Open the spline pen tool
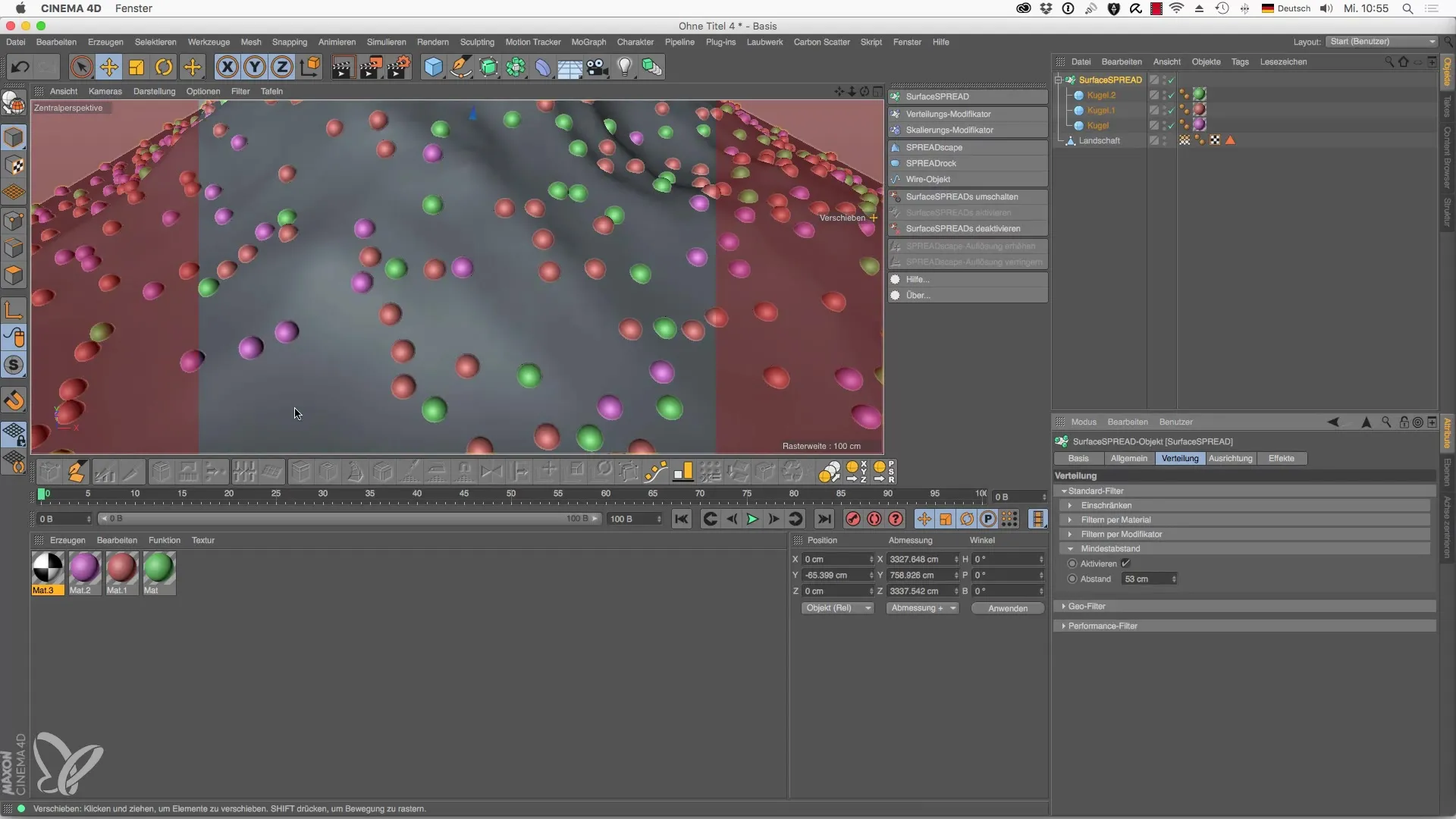Screen dimensions: 1456x819 (x=461, y=67)
